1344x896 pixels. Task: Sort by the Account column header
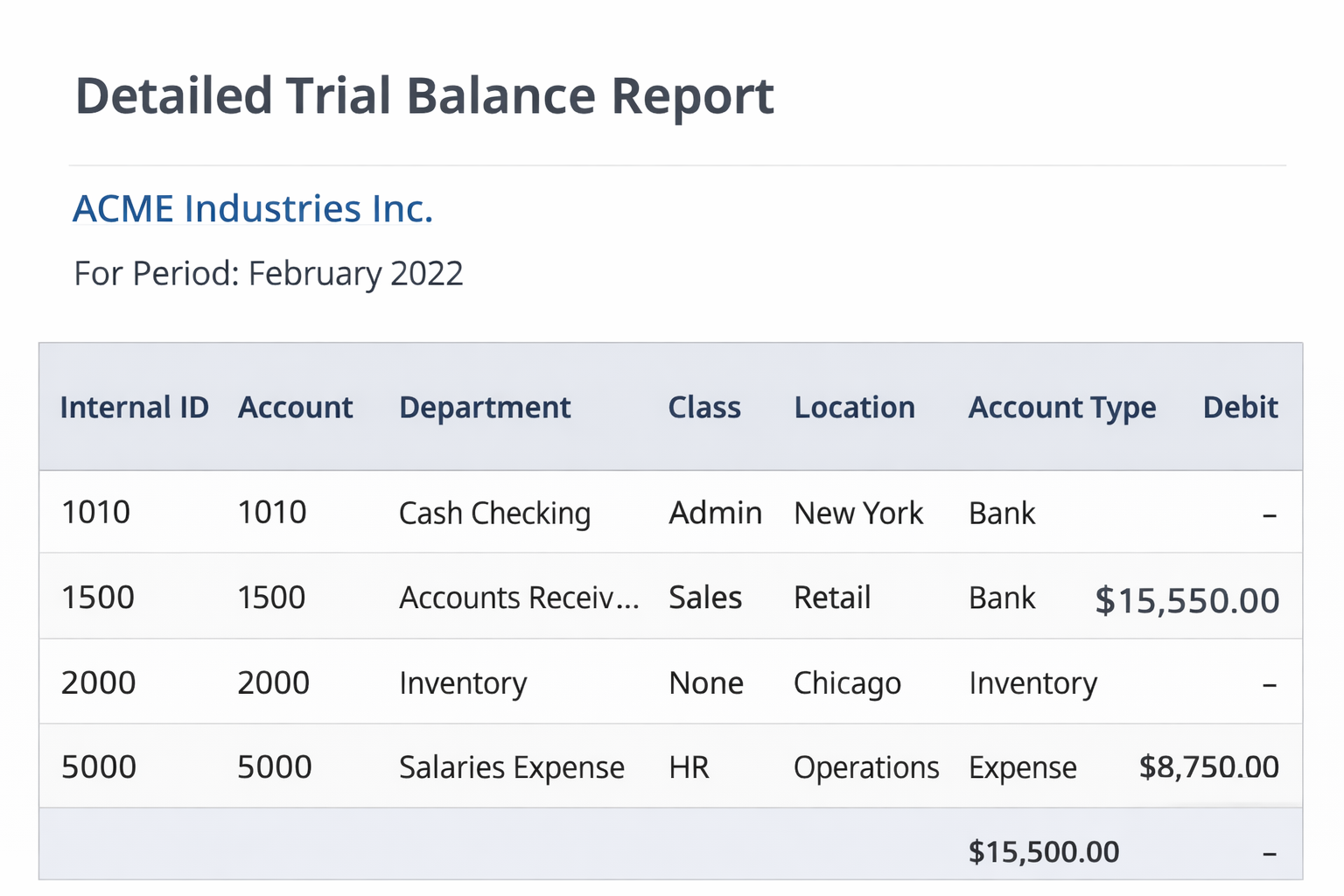[295, 407]
